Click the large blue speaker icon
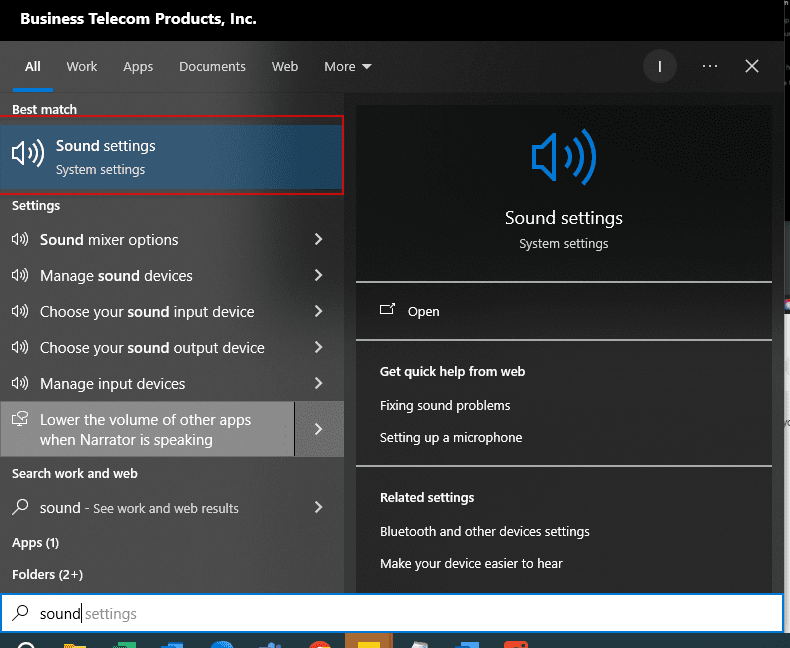Viewport: 790px width, 648px height. tap(563, 157)
